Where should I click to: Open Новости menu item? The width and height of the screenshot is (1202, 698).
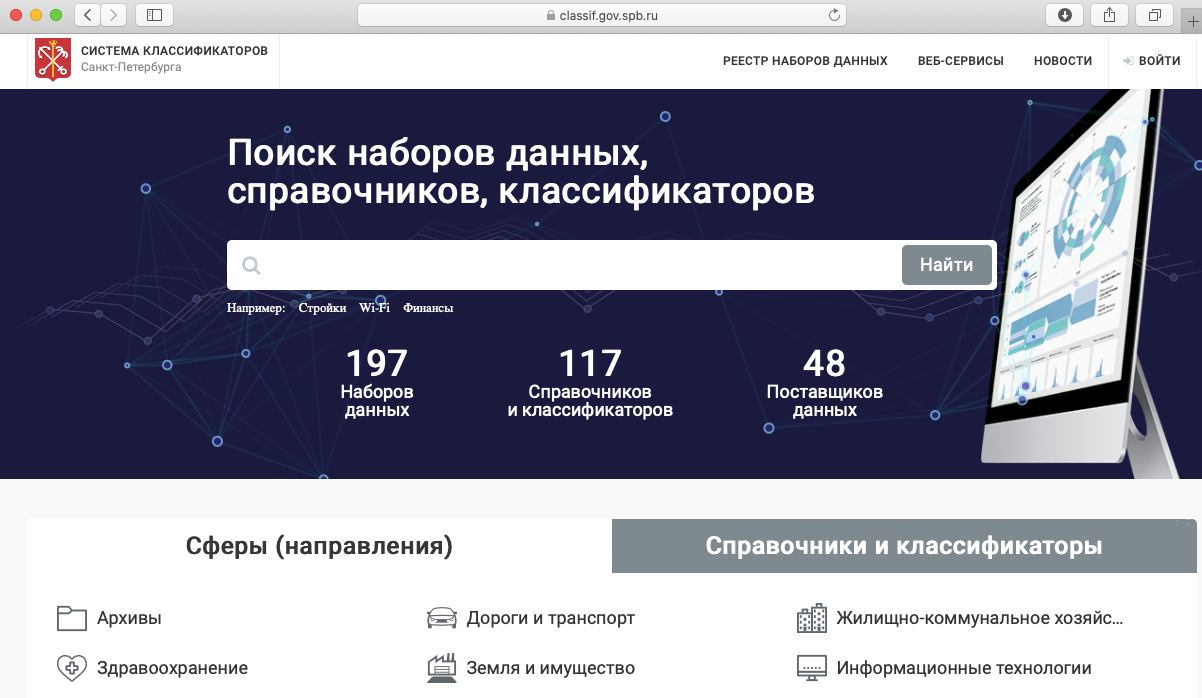pyautogui.click(x=1063, y=61)
